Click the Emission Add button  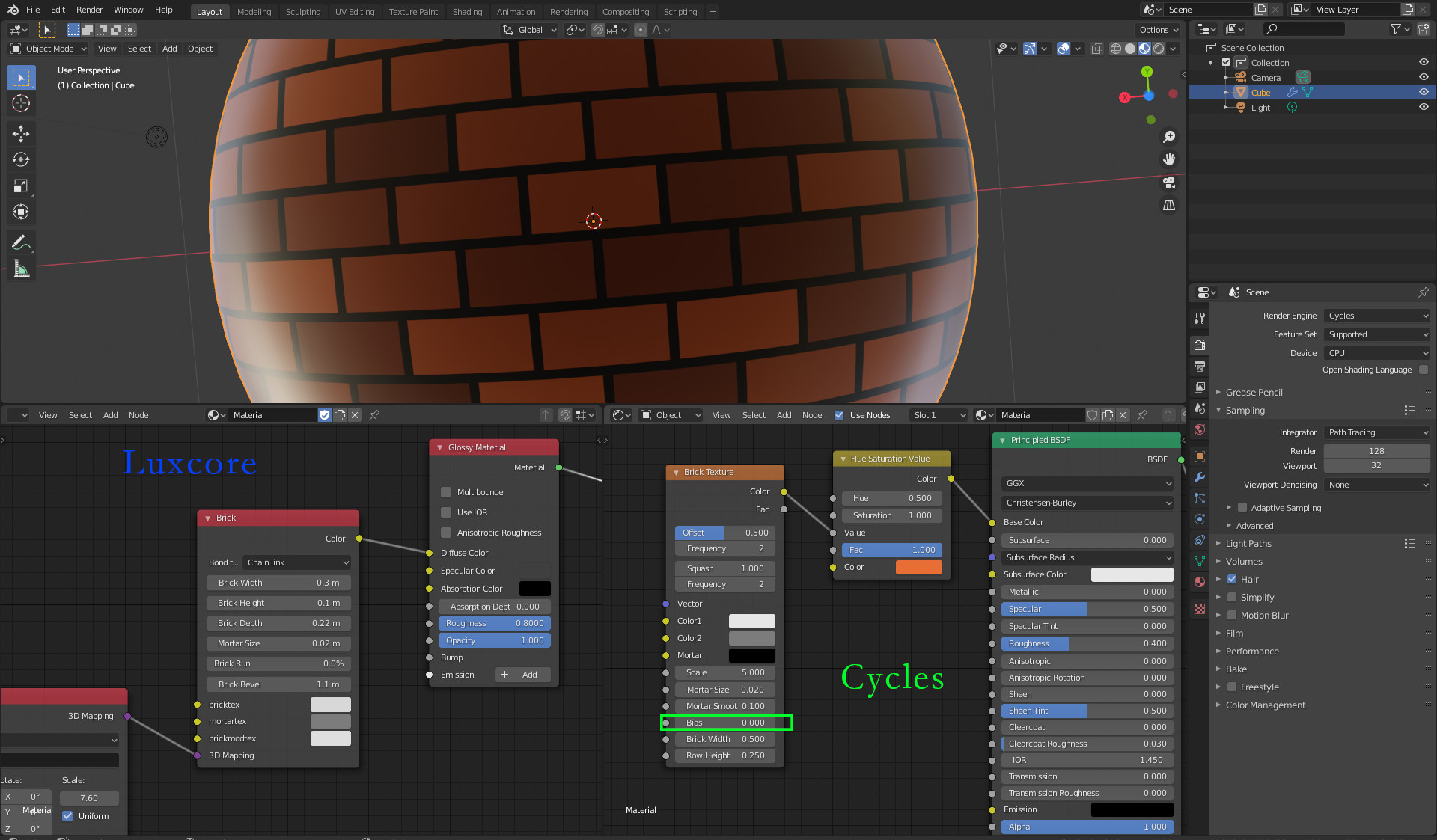point(522,675)
